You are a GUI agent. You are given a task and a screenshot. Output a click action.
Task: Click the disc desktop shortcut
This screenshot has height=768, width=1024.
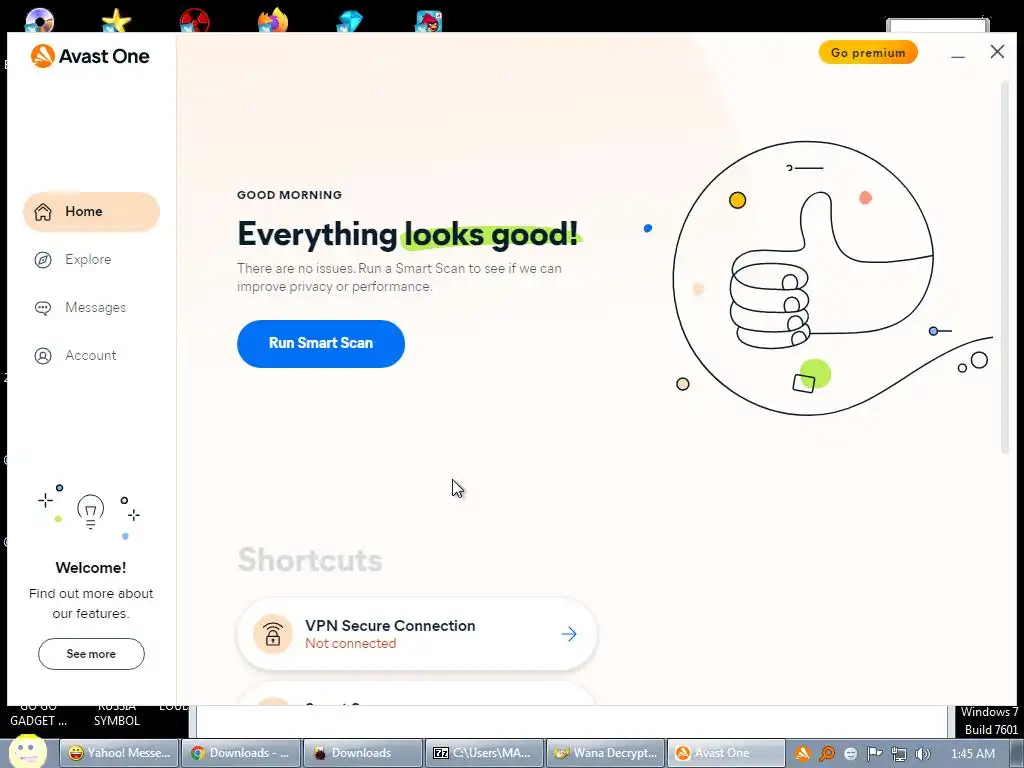tap(39, 20)
